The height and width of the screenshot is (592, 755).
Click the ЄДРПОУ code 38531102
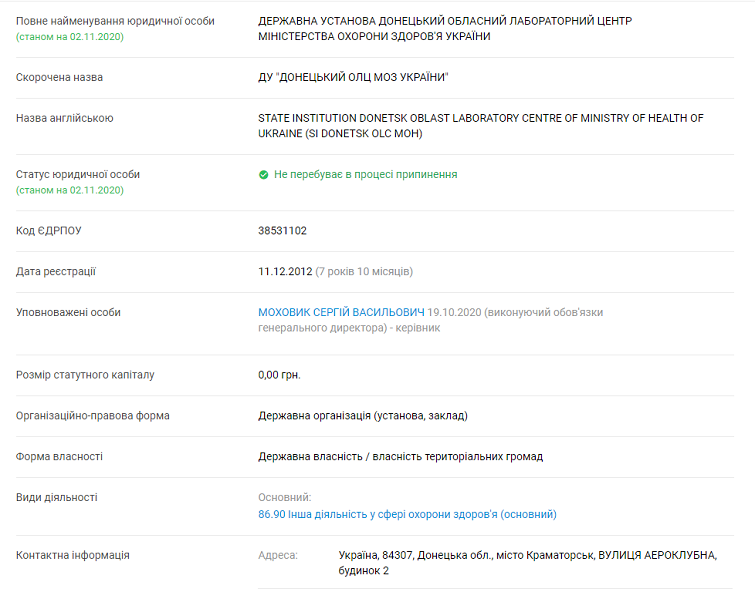[282, 230]
